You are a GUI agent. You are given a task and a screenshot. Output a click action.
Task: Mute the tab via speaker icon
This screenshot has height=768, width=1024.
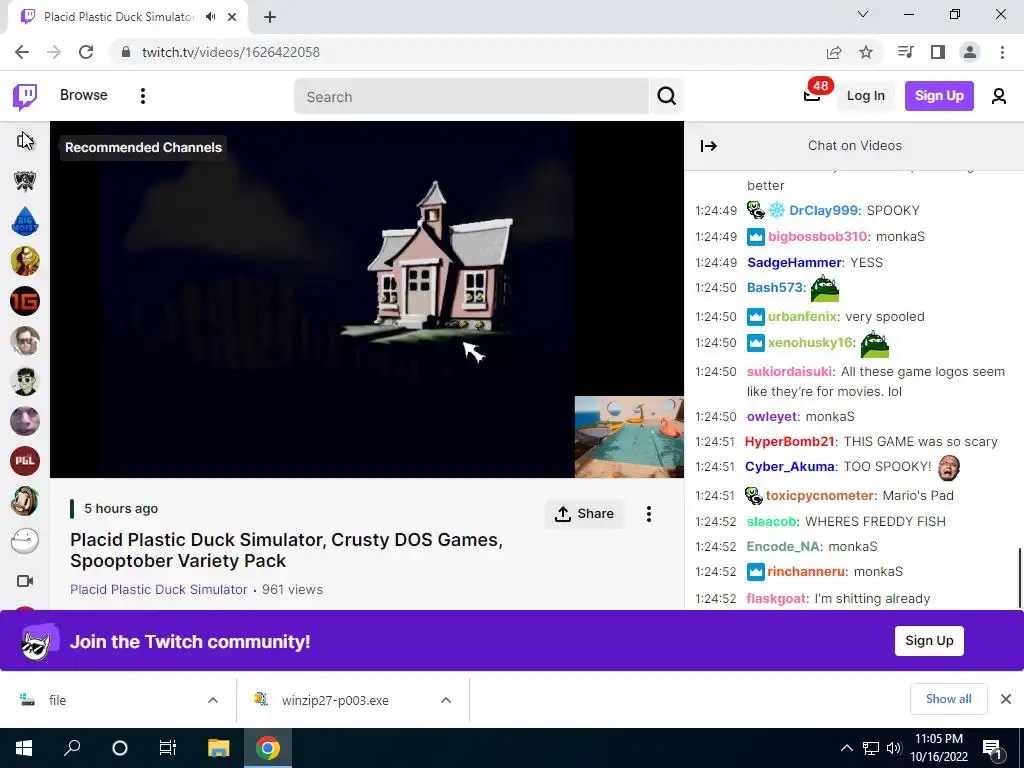(x=210, y=17)
